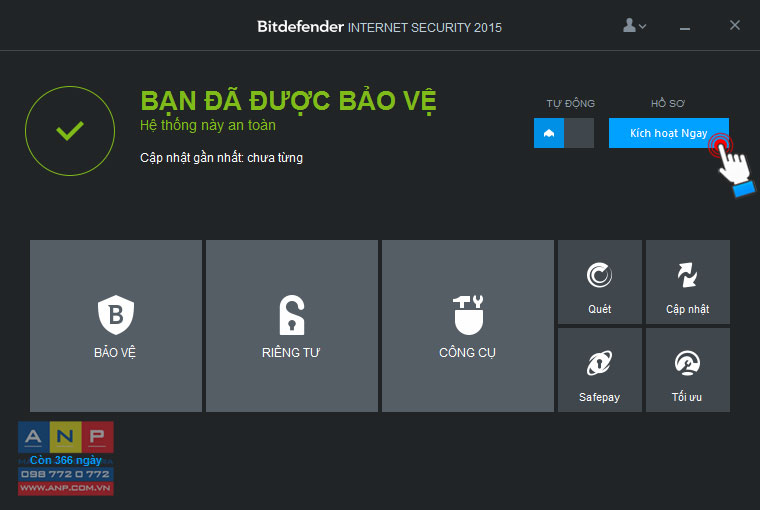The image size is (760, 510).
Task: Toggle the Tự Động autopilot switch
Action: (x=564, y=133)
